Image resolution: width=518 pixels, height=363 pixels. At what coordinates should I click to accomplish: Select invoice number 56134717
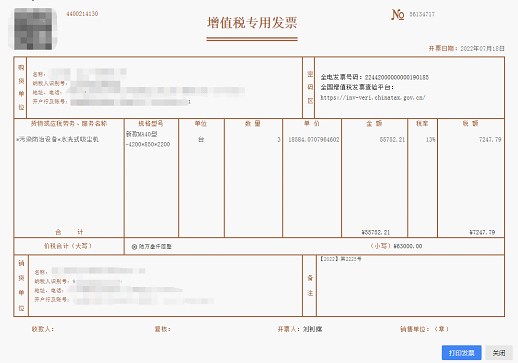point(422,14)
